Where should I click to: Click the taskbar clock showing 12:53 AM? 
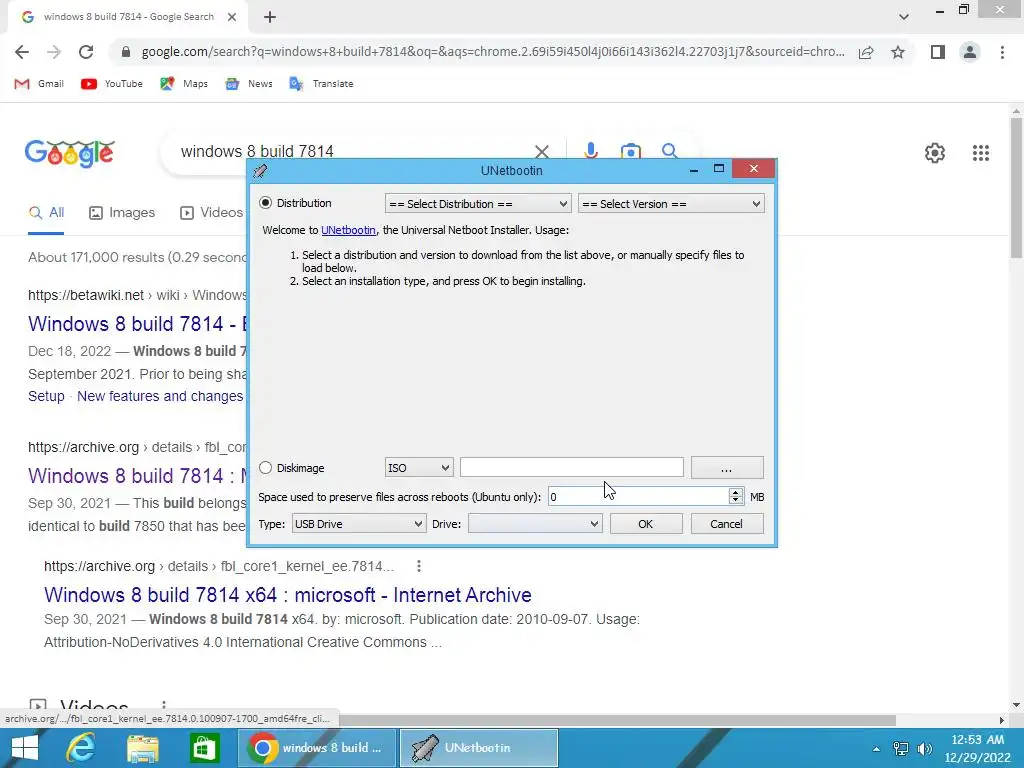coord(978,748)
